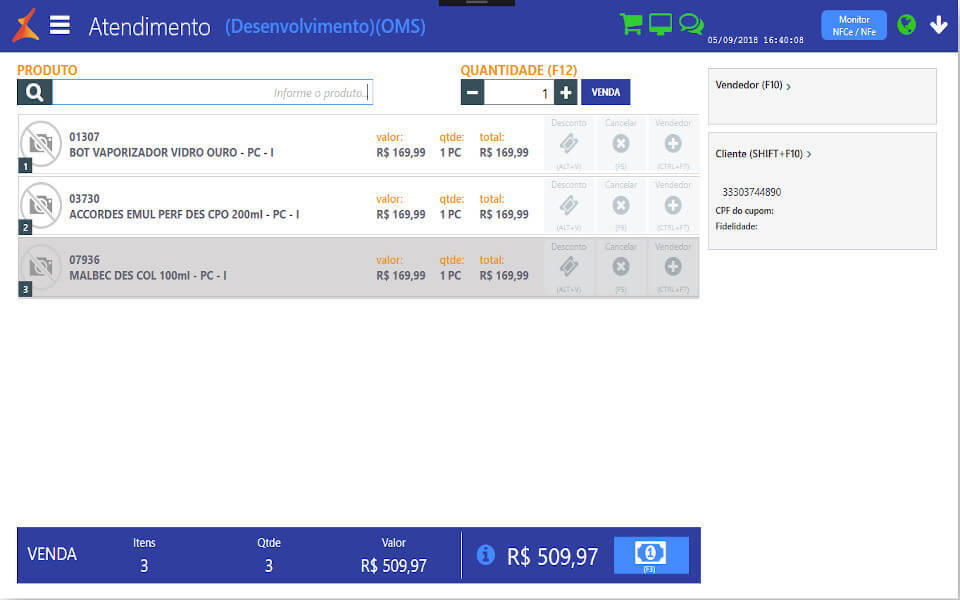Click the green globe icon

906,24
